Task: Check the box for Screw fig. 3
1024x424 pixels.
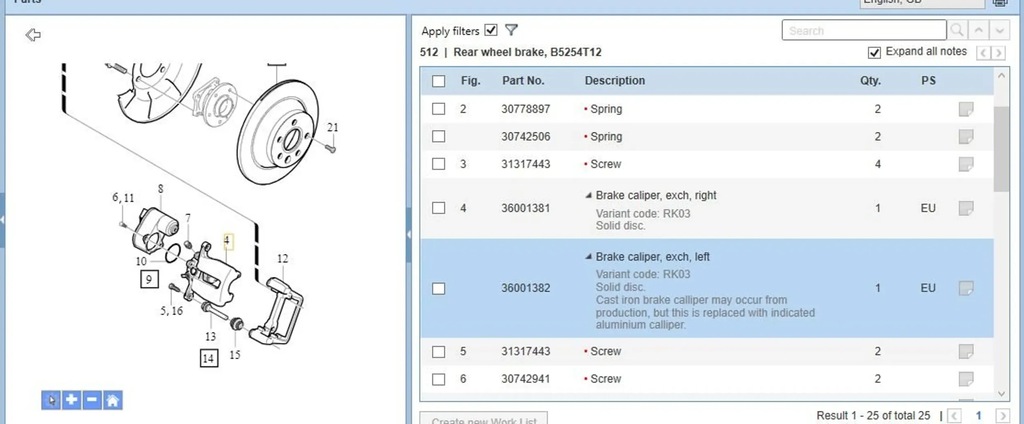Action: click(439, 164)
